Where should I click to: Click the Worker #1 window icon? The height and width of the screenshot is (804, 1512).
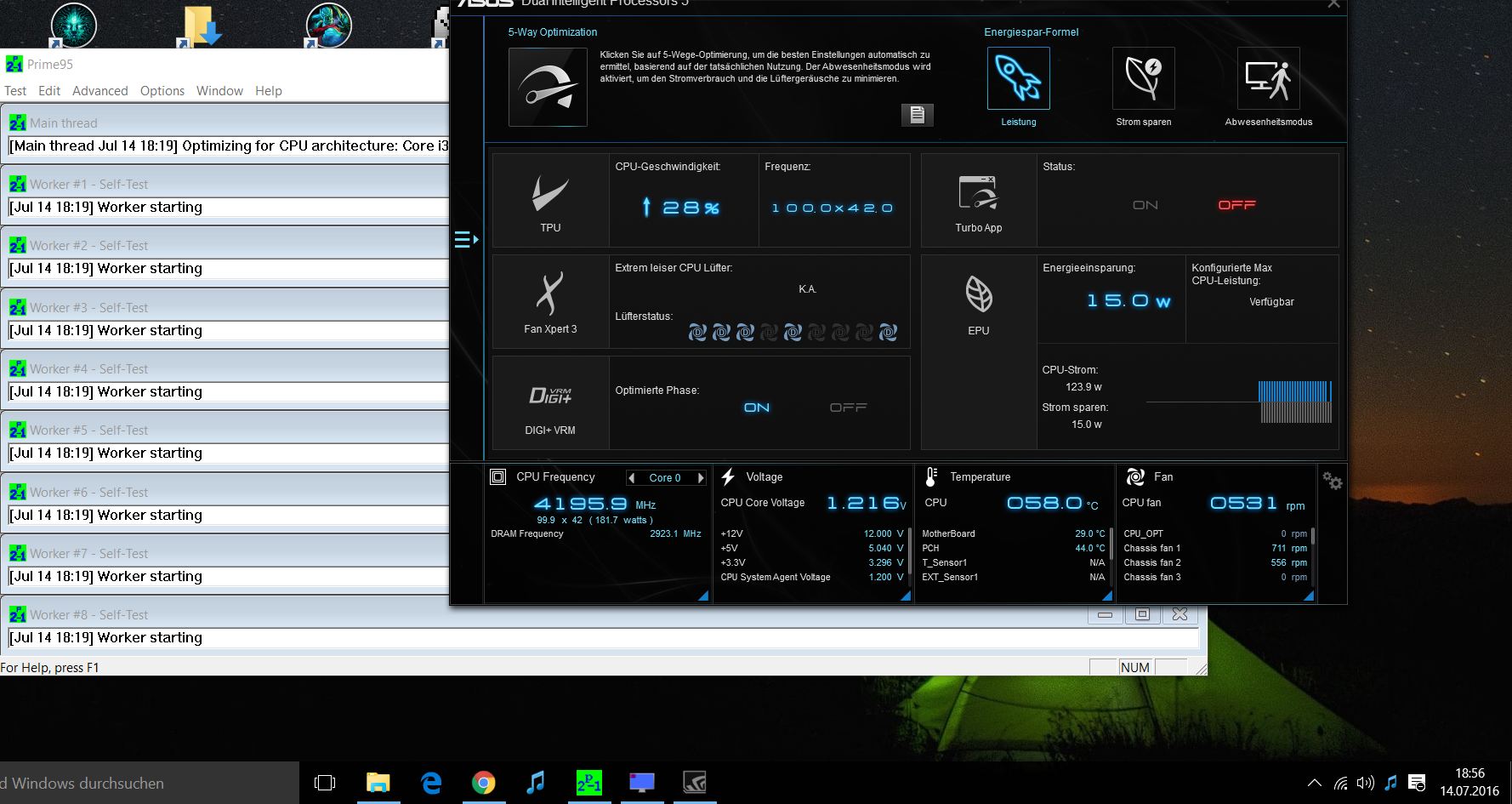pos(18,184)
